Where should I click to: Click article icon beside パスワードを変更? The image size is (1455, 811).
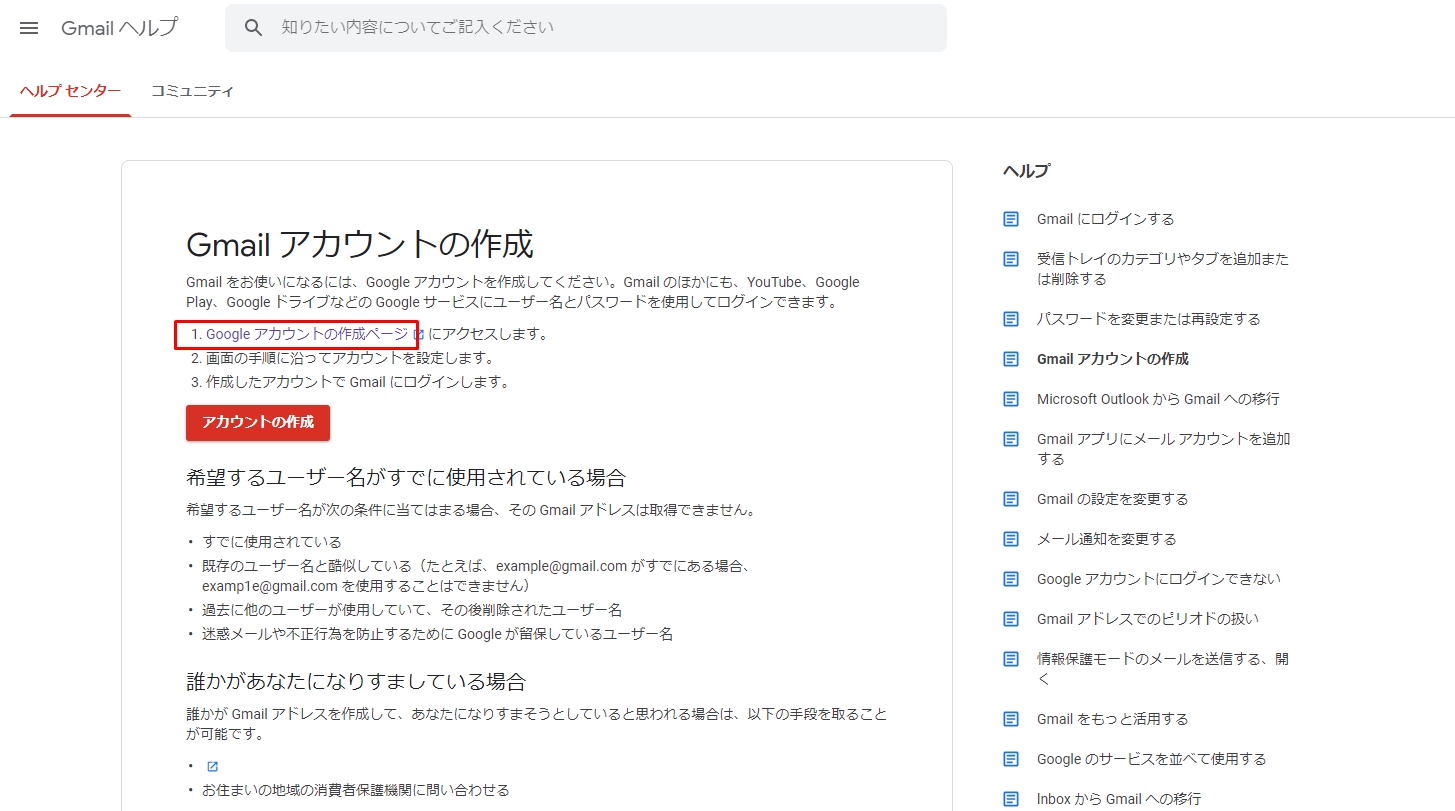point(1011,319)
